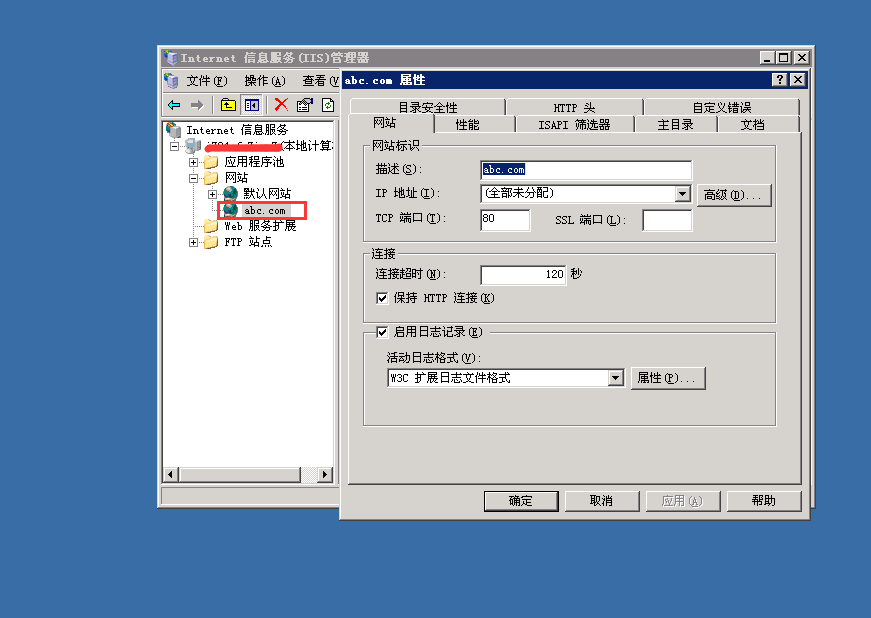The image size is (871, 618).
Task: Click the TCP 端口 input field
Action: pos(505,220)
